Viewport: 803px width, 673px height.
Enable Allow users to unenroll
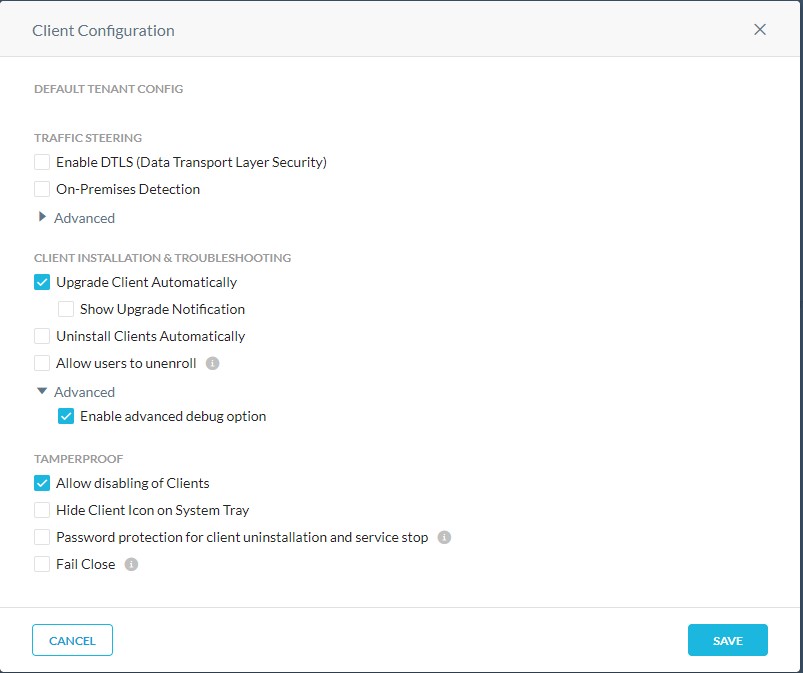[41, 363]
